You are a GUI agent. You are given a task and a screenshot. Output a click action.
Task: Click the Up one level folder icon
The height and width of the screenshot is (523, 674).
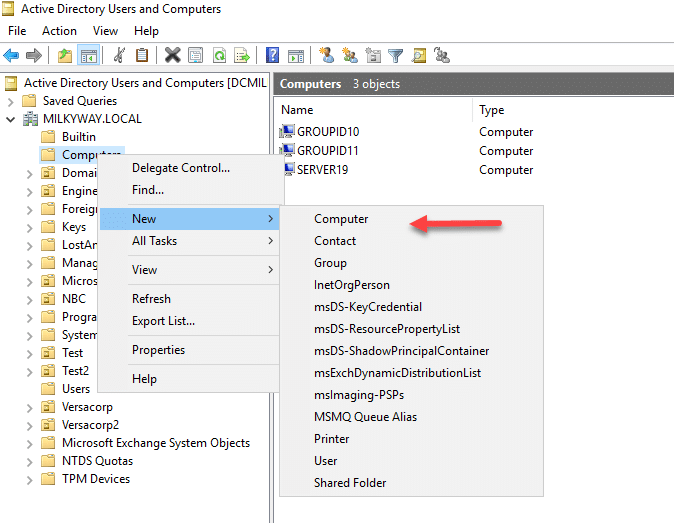pos(65,55)
